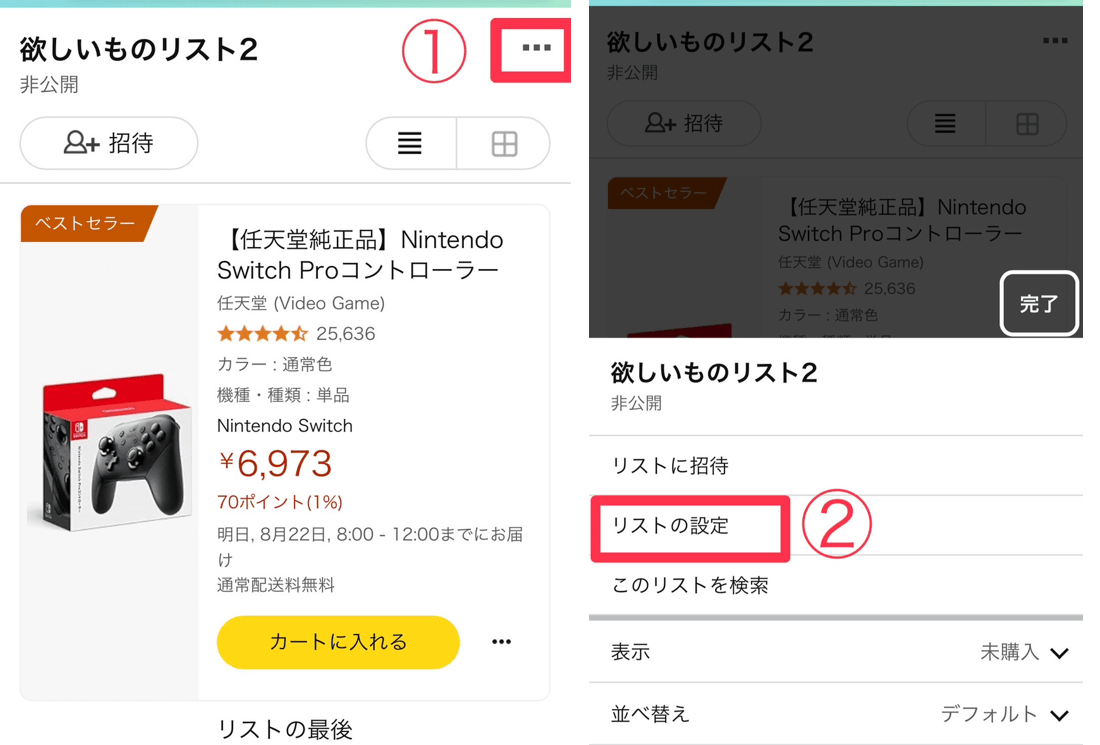Open the Nintendo Switch Proコントローラー product title
1100x745 pixels.
[x=360, y=255]
